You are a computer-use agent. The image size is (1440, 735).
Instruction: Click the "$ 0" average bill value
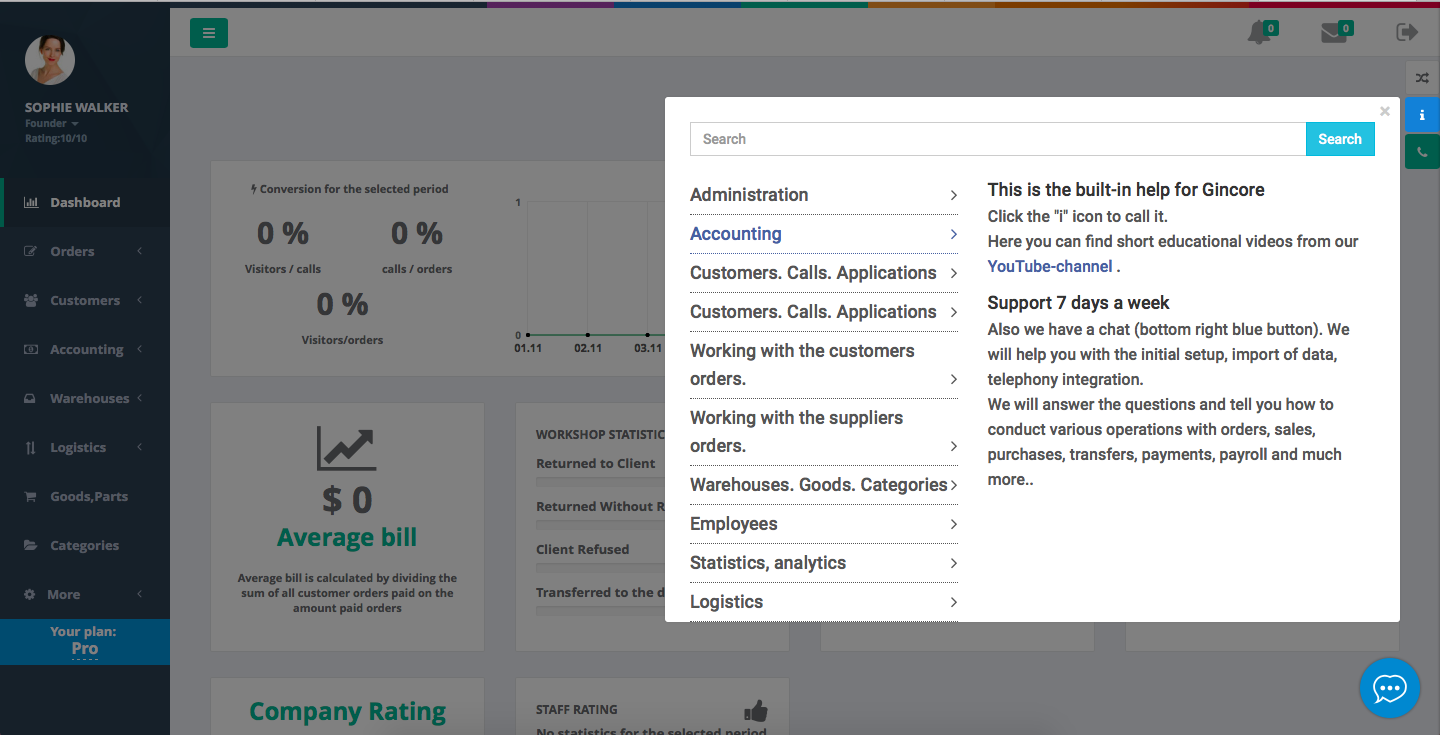coord(347,499)
